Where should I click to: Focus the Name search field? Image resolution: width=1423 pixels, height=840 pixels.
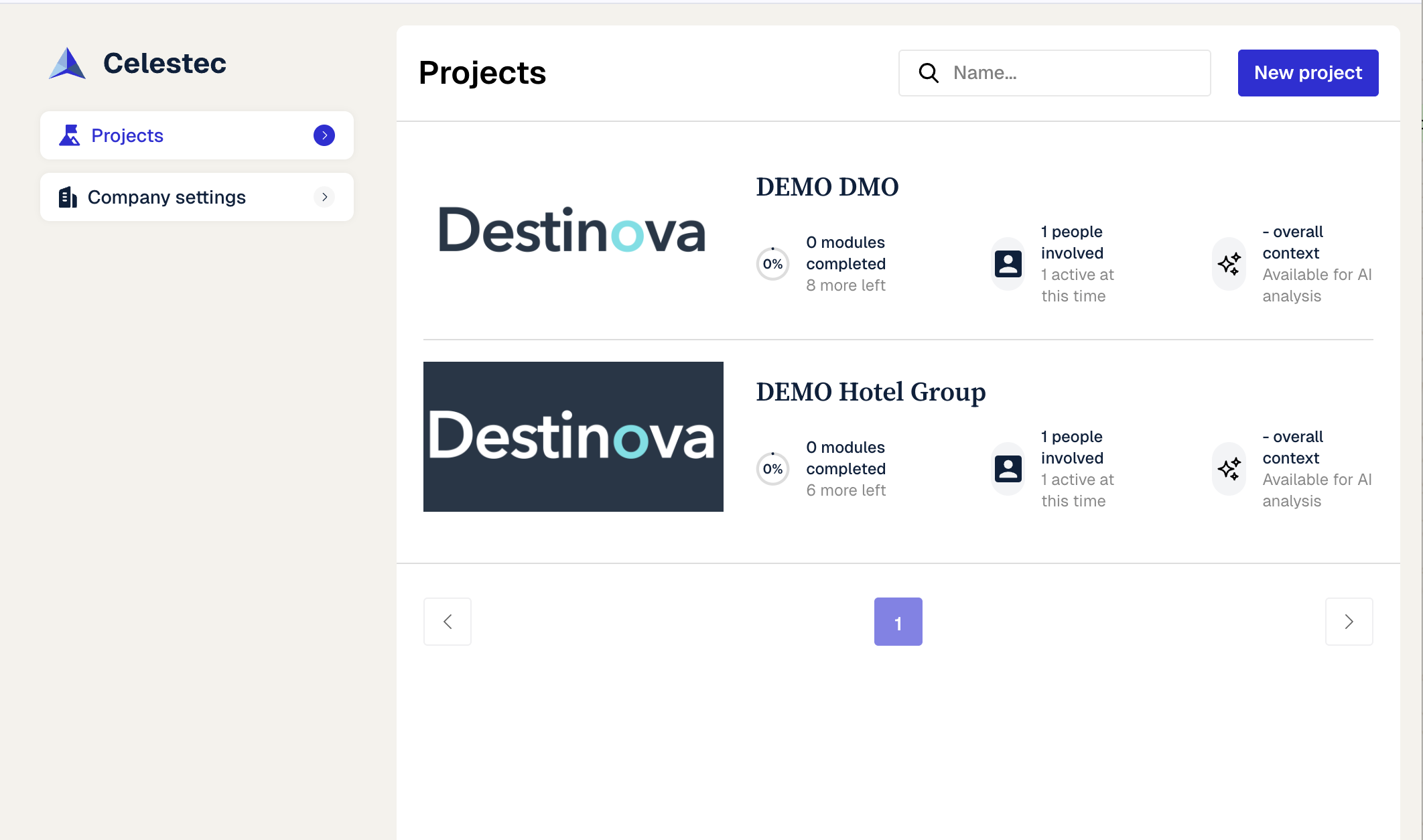tap(1055, 72)
